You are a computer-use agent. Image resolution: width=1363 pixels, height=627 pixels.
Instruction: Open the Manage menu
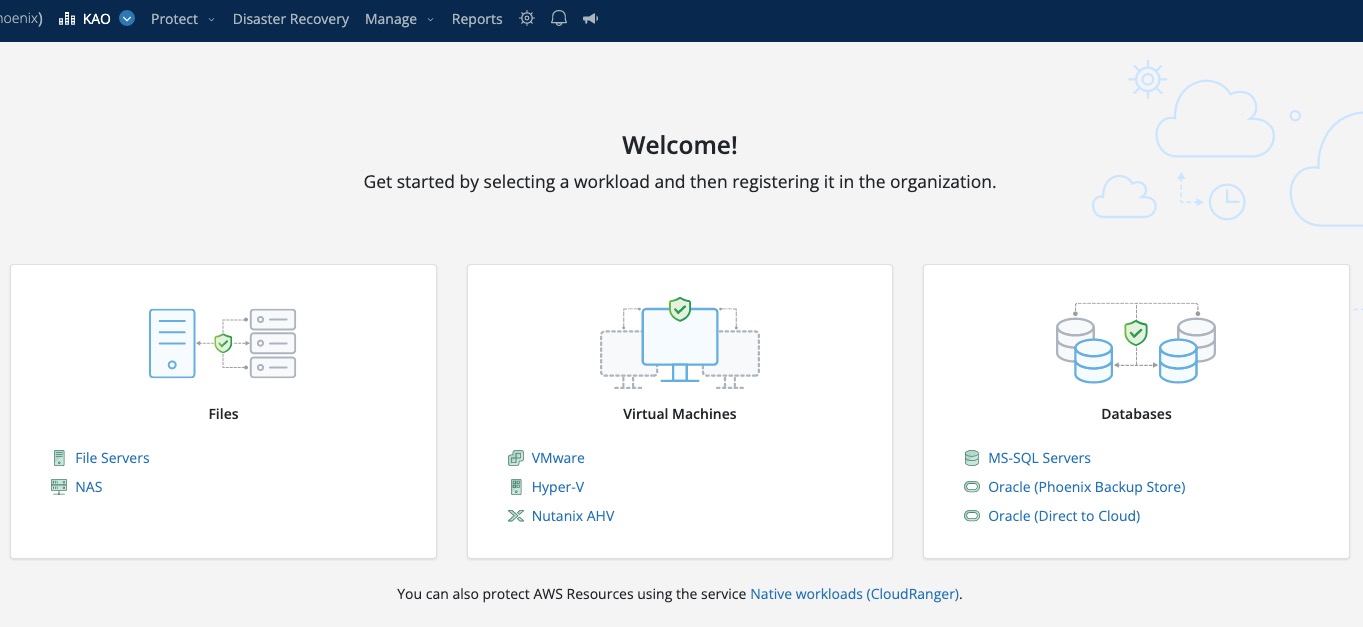click(391, 19)
